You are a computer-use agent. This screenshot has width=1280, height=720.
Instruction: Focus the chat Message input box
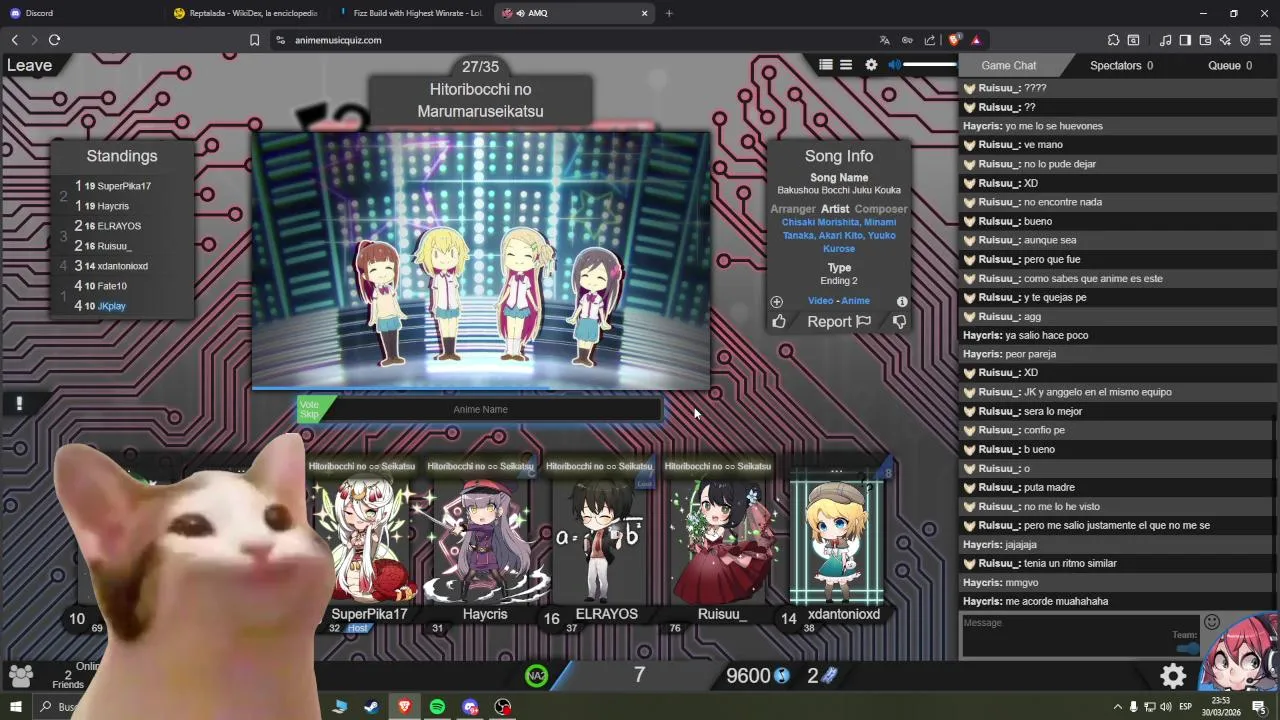1080,636
